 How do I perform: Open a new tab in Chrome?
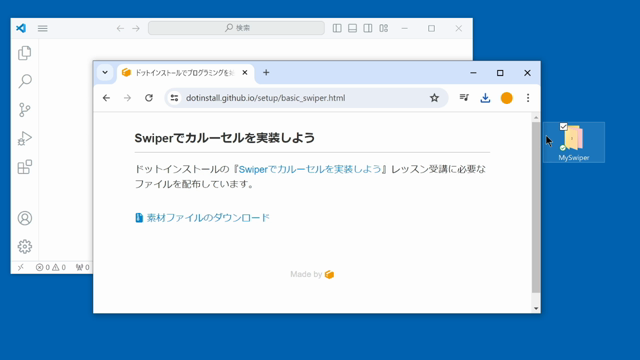point(266,73)
